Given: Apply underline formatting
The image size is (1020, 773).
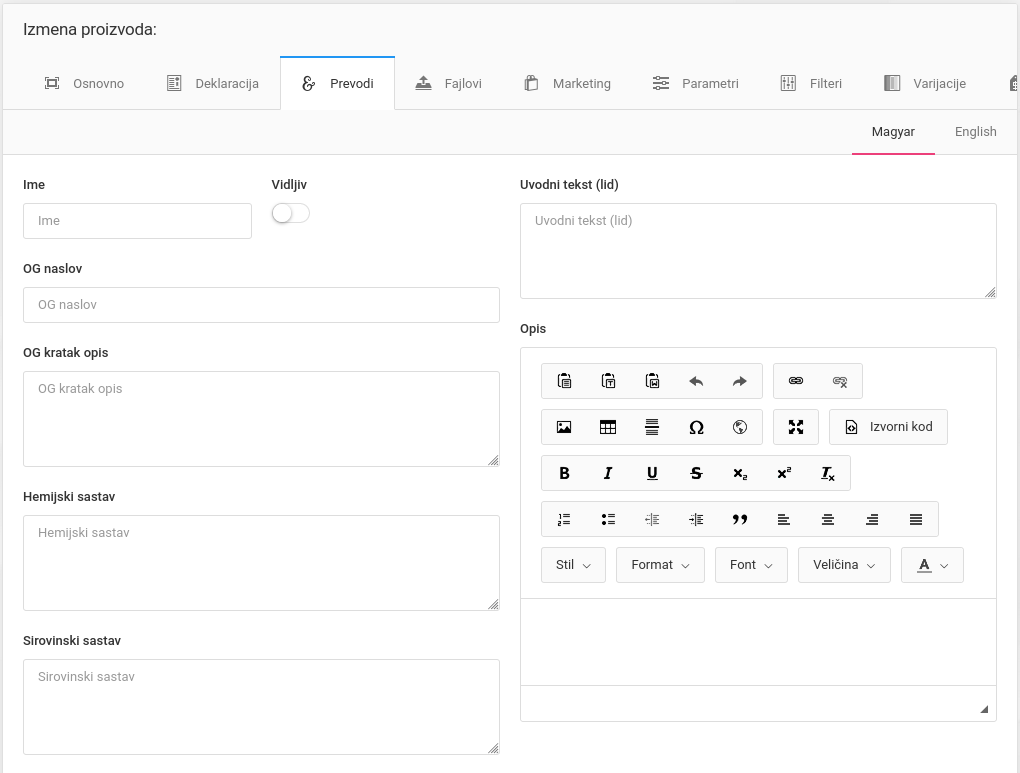Looking at the screenshot, I should coord(652,474).
